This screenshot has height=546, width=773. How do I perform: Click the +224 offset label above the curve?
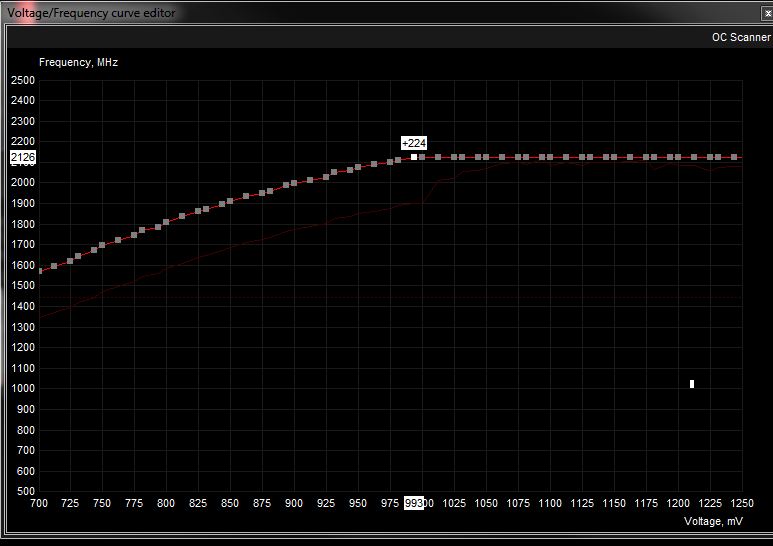pyautogui.click(x=414, y=143)
